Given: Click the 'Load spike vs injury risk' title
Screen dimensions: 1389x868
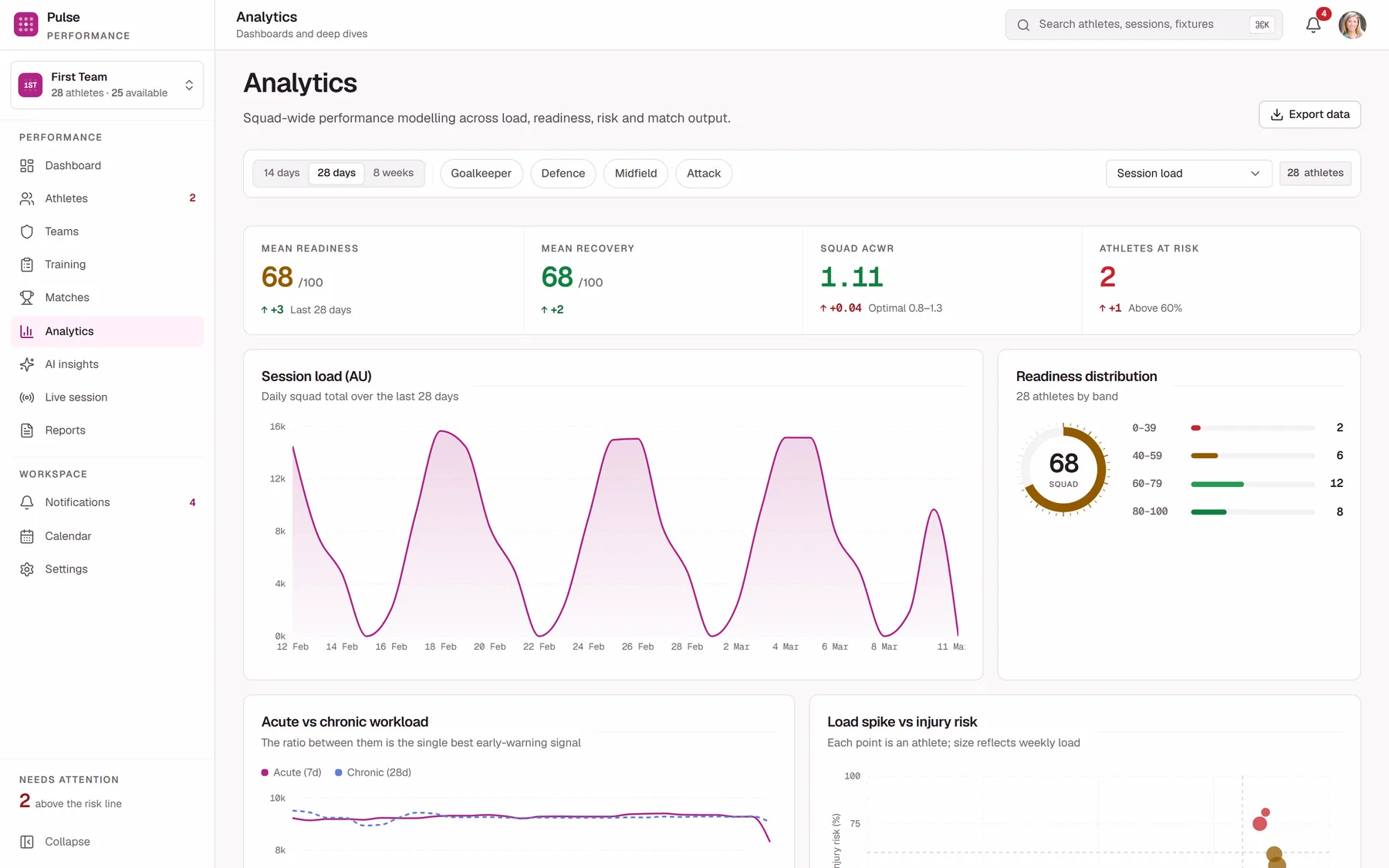Looking at the screenshot, I should 902,722.
